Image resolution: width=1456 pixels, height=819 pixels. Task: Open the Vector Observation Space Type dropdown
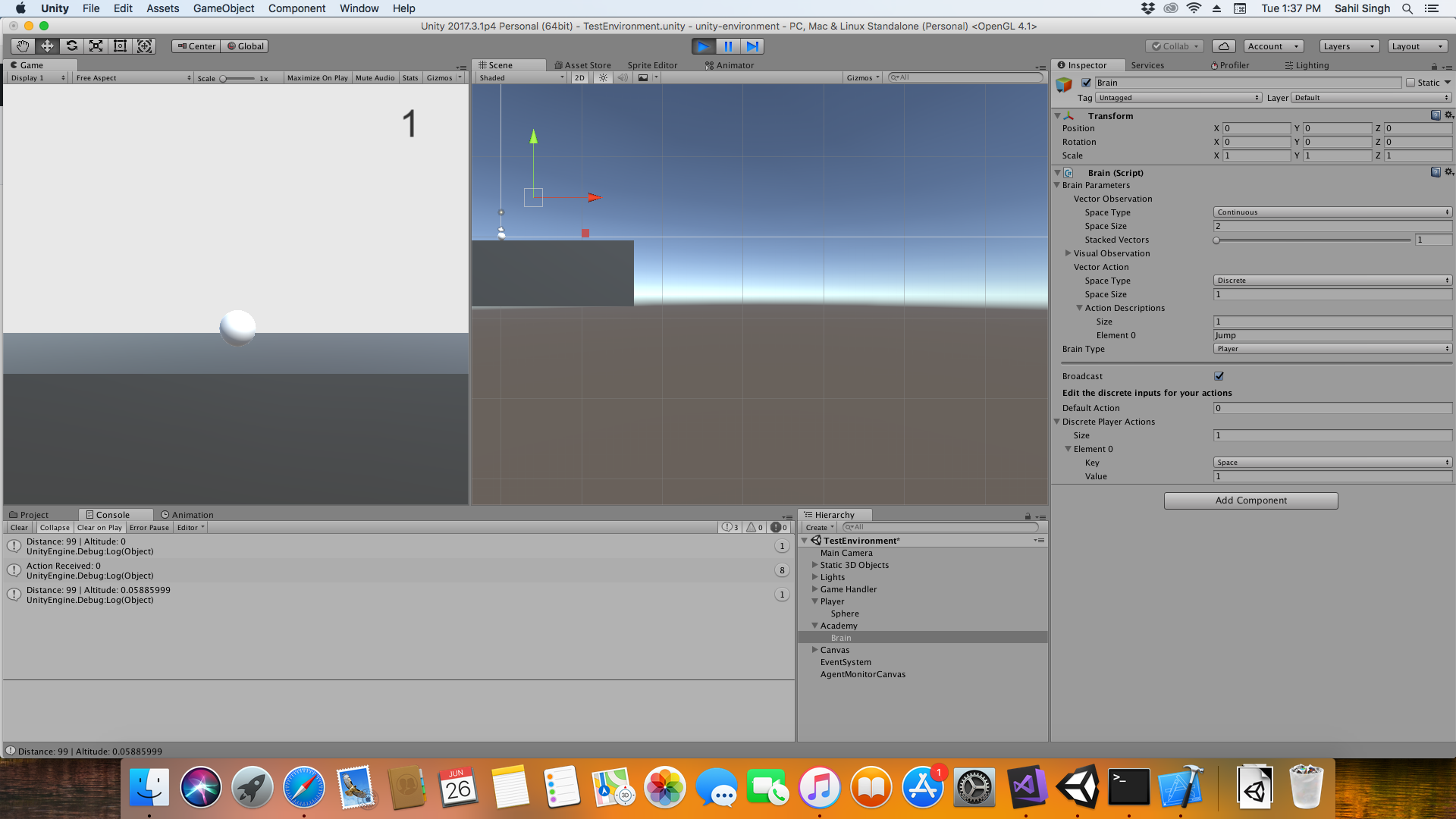click(x=1332, y=212)
